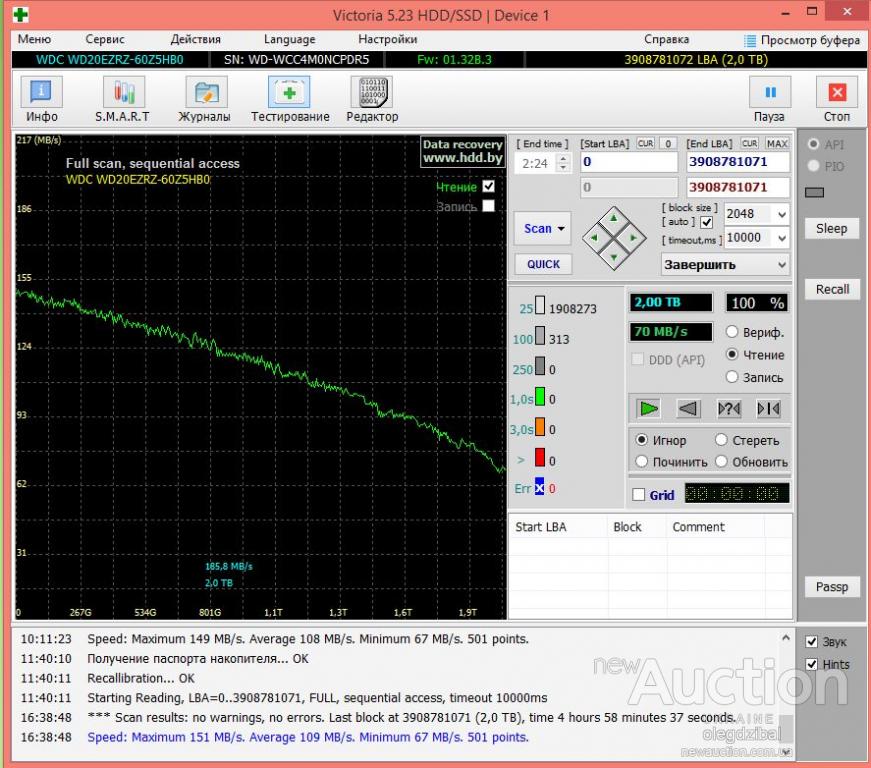This screenshot has height=768, width=871.
Task: Open the Scan button dropdown arrow
Action: point(562,229)
